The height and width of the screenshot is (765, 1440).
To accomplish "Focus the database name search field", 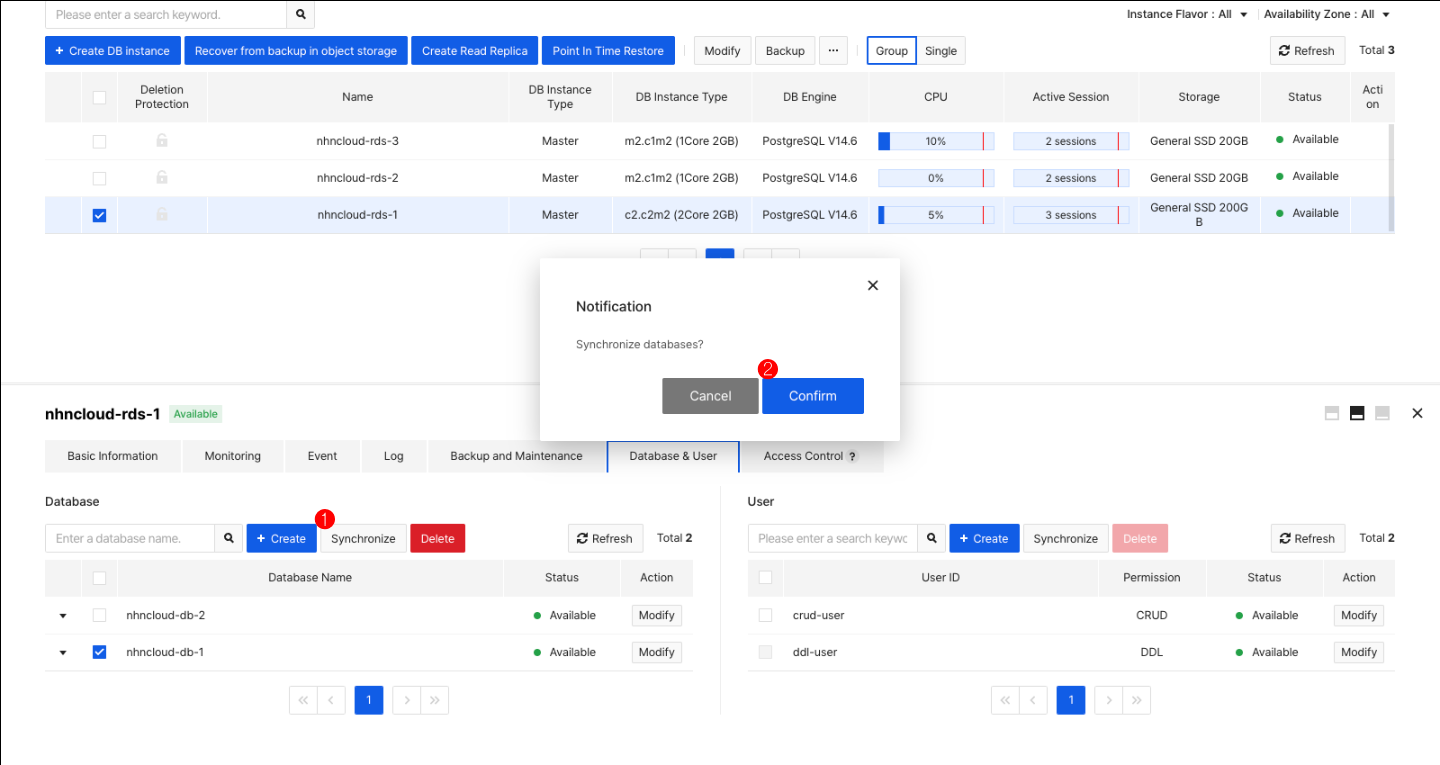I will point(130,538).
